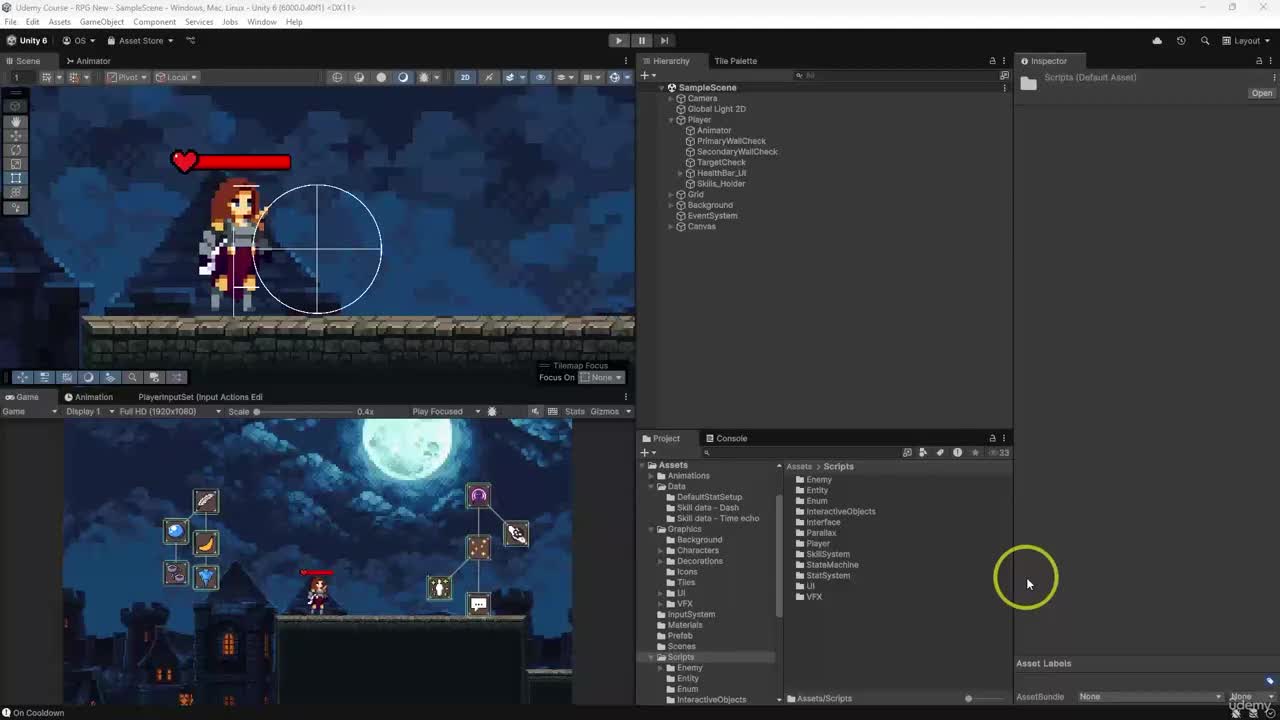This screenshot has height=720, width=1280.
Task: Open the GameObject menu
Action: [x=102, y=22]
